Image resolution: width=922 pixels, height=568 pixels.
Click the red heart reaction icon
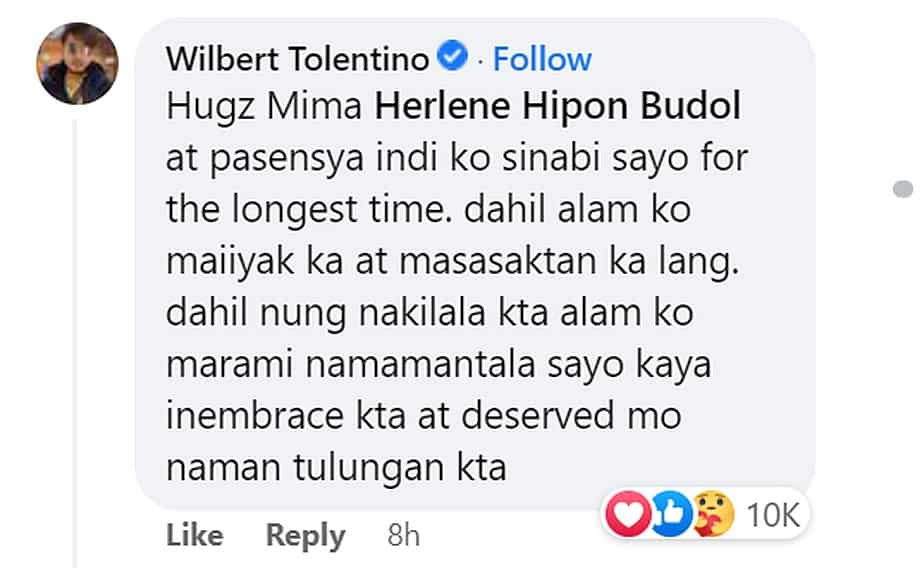(628, 514)
